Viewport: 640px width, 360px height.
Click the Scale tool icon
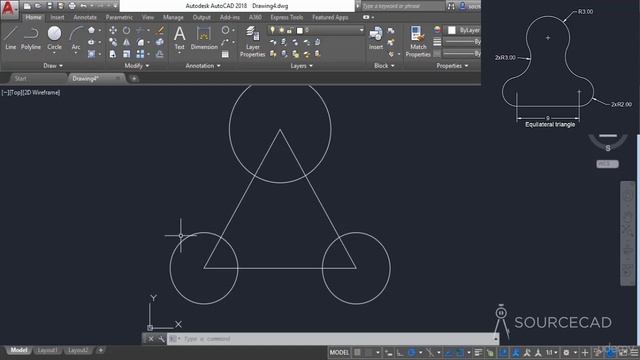point(127,54)
